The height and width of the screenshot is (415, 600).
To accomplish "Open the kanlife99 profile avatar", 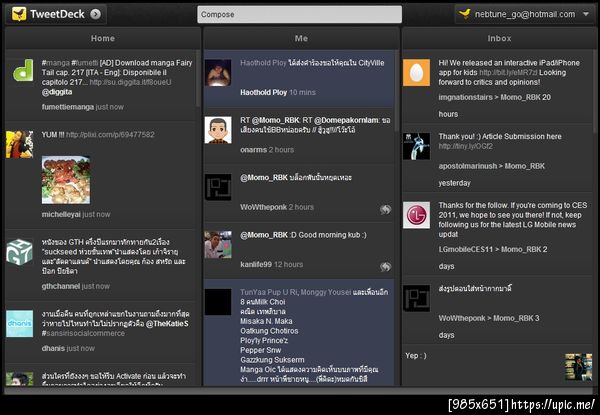I will pyautogui.click(x=218, y=245).
